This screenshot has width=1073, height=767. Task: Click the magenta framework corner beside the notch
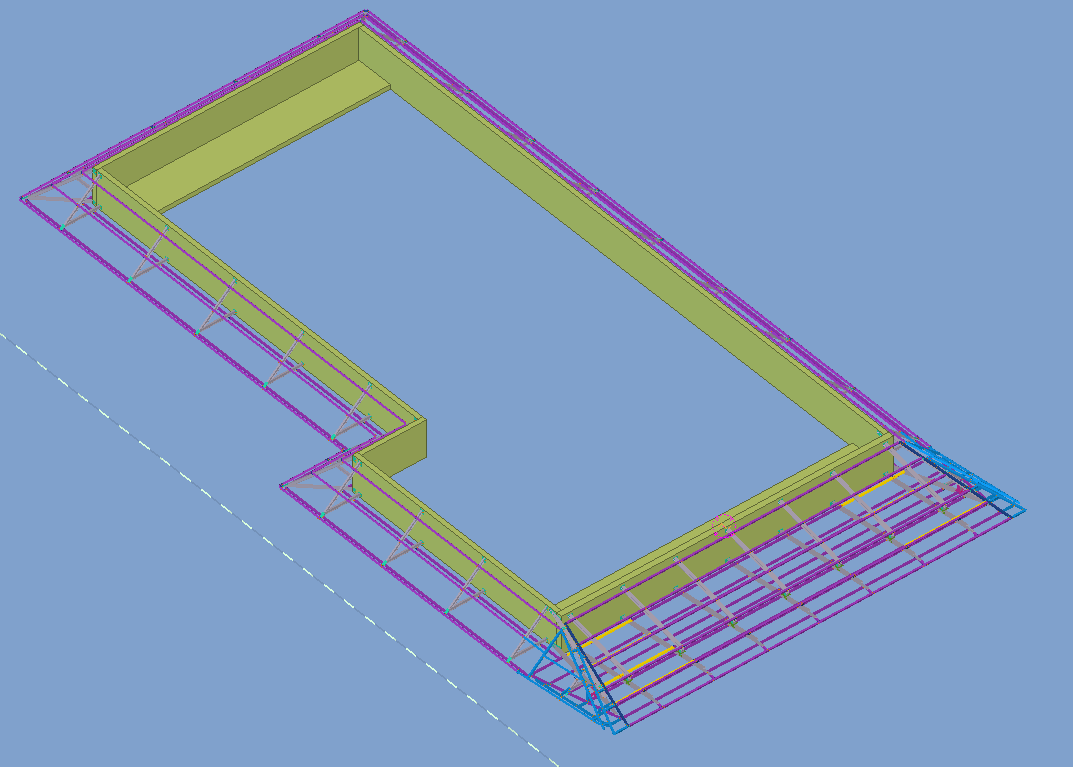tap(282, 486)
